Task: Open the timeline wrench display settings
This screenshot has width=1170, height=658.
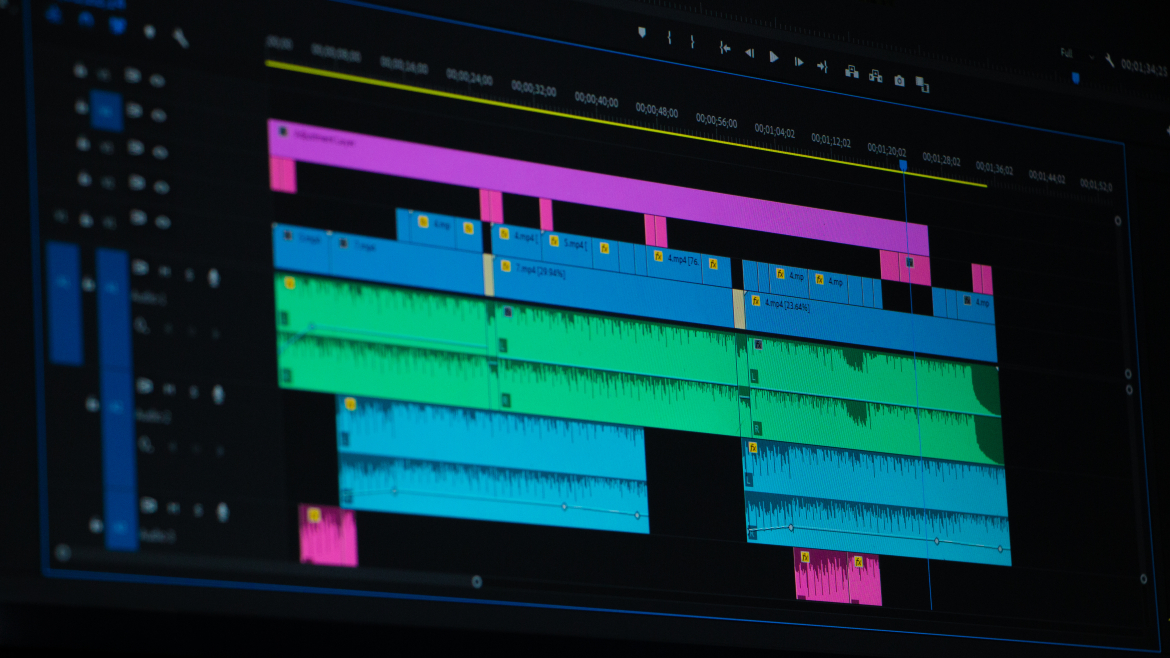Action: point(180,37)
